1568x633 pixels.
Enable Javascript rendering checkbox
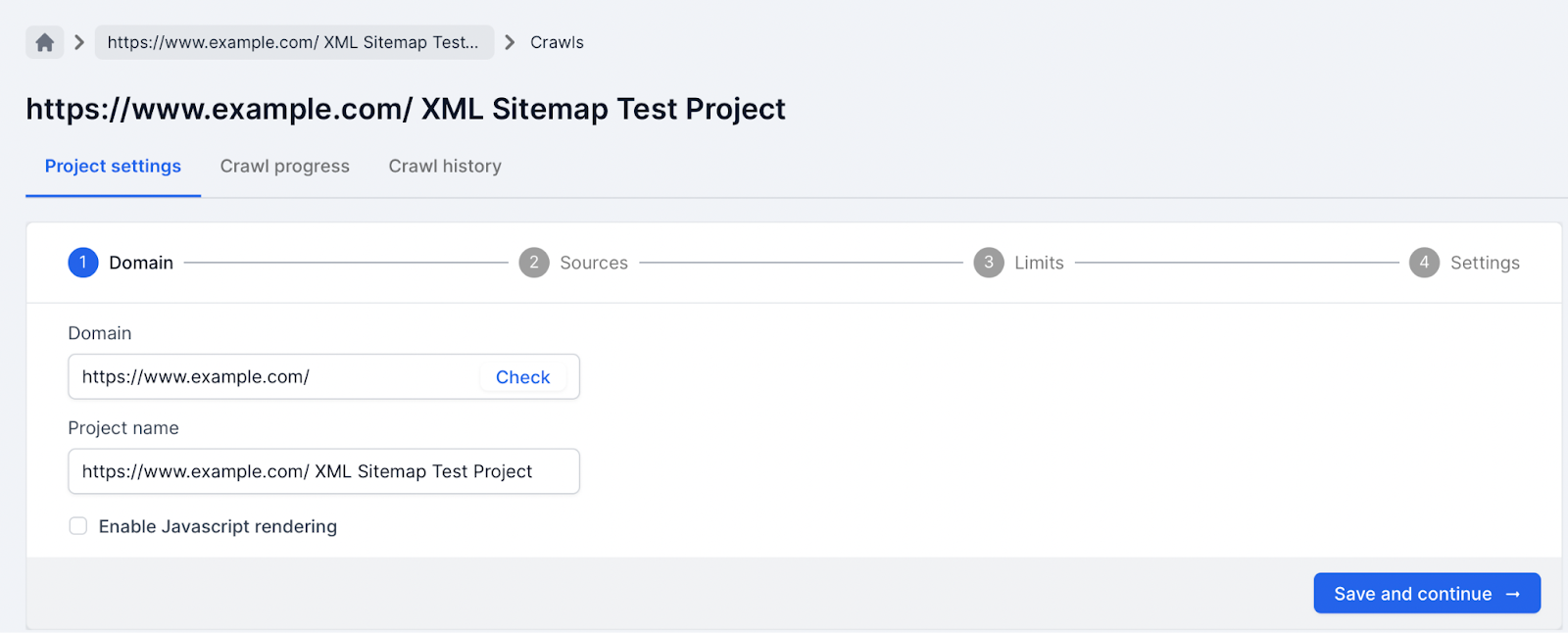[x=78, y=526]
